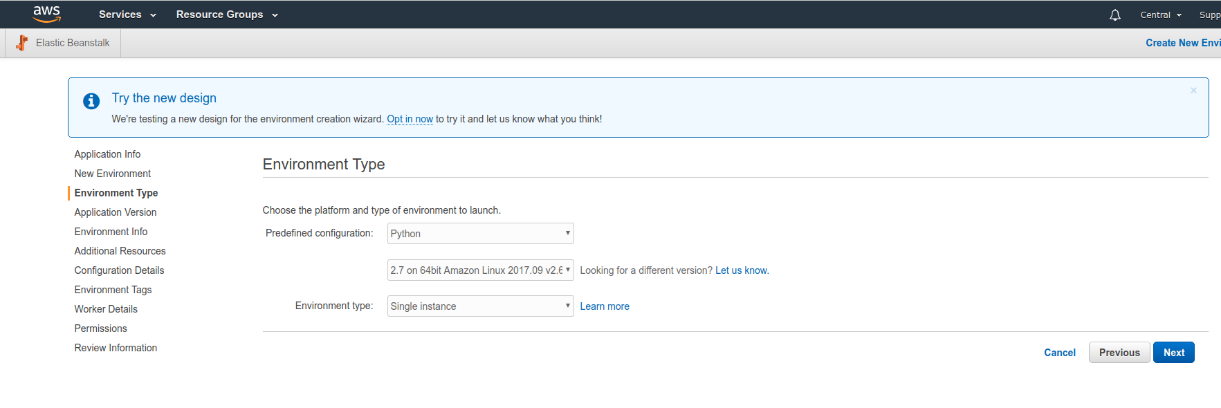Expand the Central region dropdown

(1161, 15)
